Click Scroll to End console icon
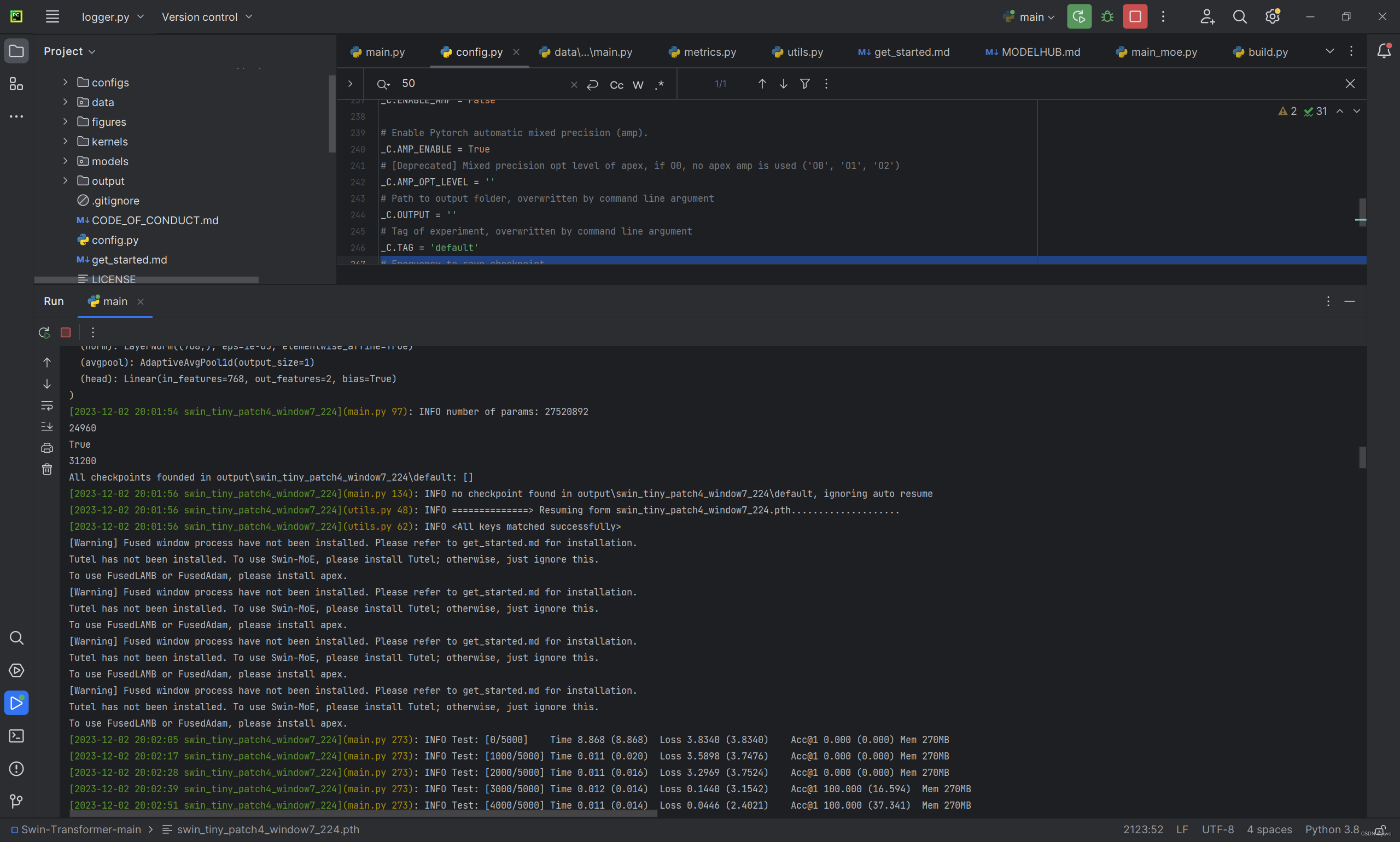Image resolution: width=1400 pixels, height=842 pixels. (x=47, y=426)
